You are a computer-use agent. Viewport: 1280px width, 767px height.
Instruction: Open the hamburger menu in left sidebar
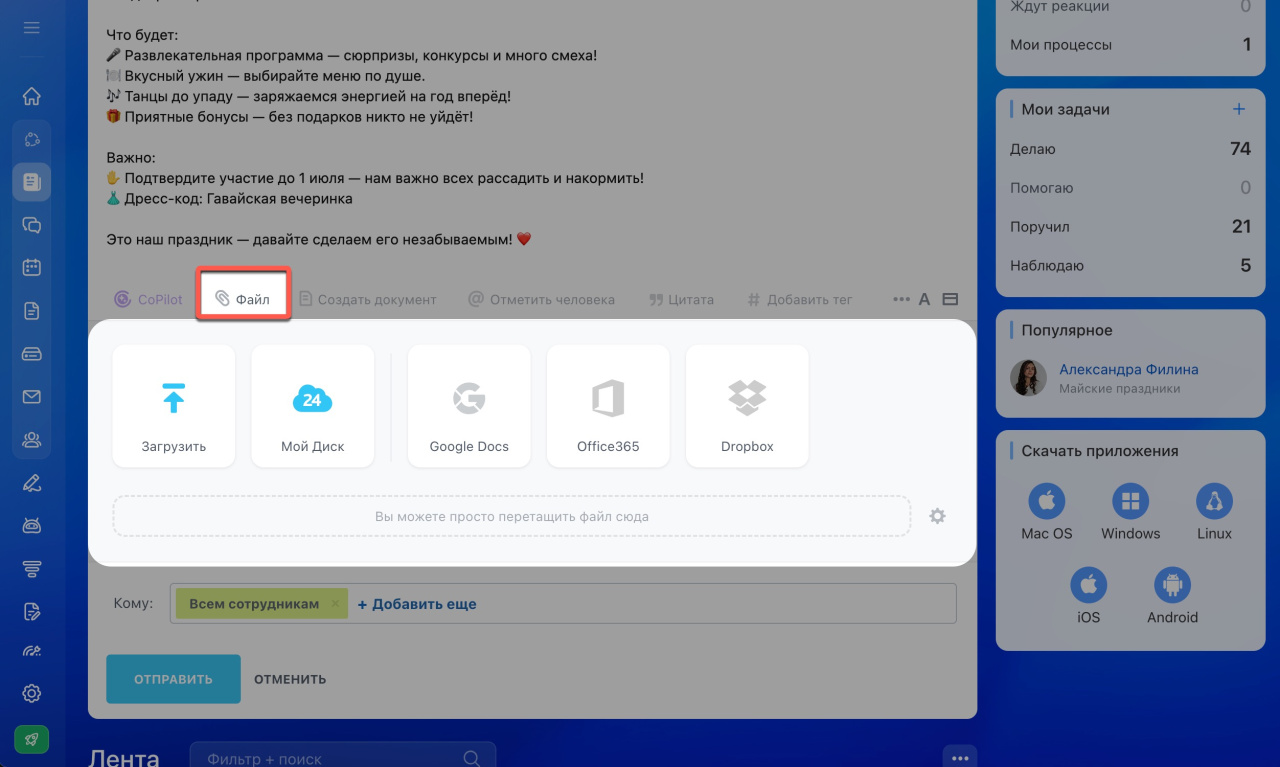[x=31, y=28]
